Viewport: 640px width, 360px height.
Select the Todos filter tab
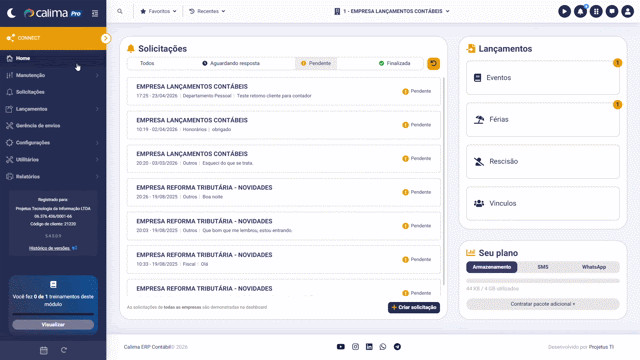pos(147,63)
